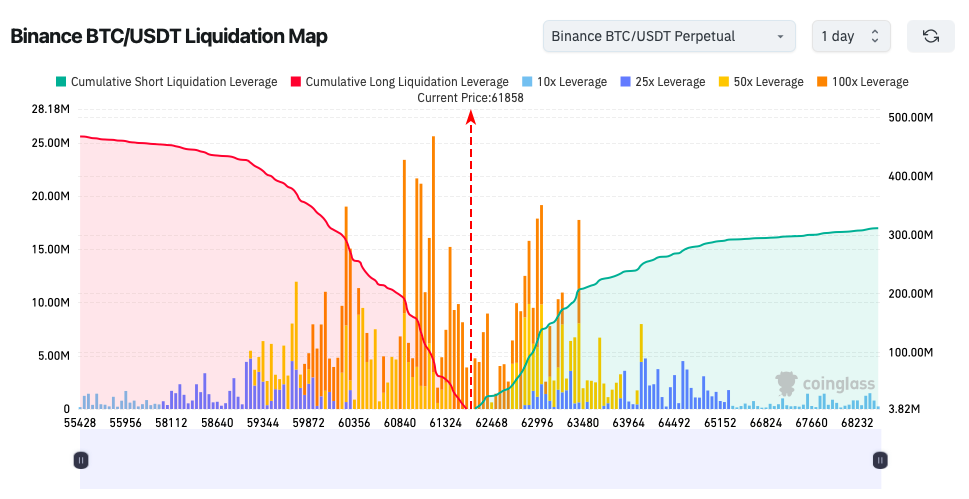Screen dimensions: 969x499
Task: Toggle Cumulative Long Liquidation Leverage legend
Action: (400, 82)
